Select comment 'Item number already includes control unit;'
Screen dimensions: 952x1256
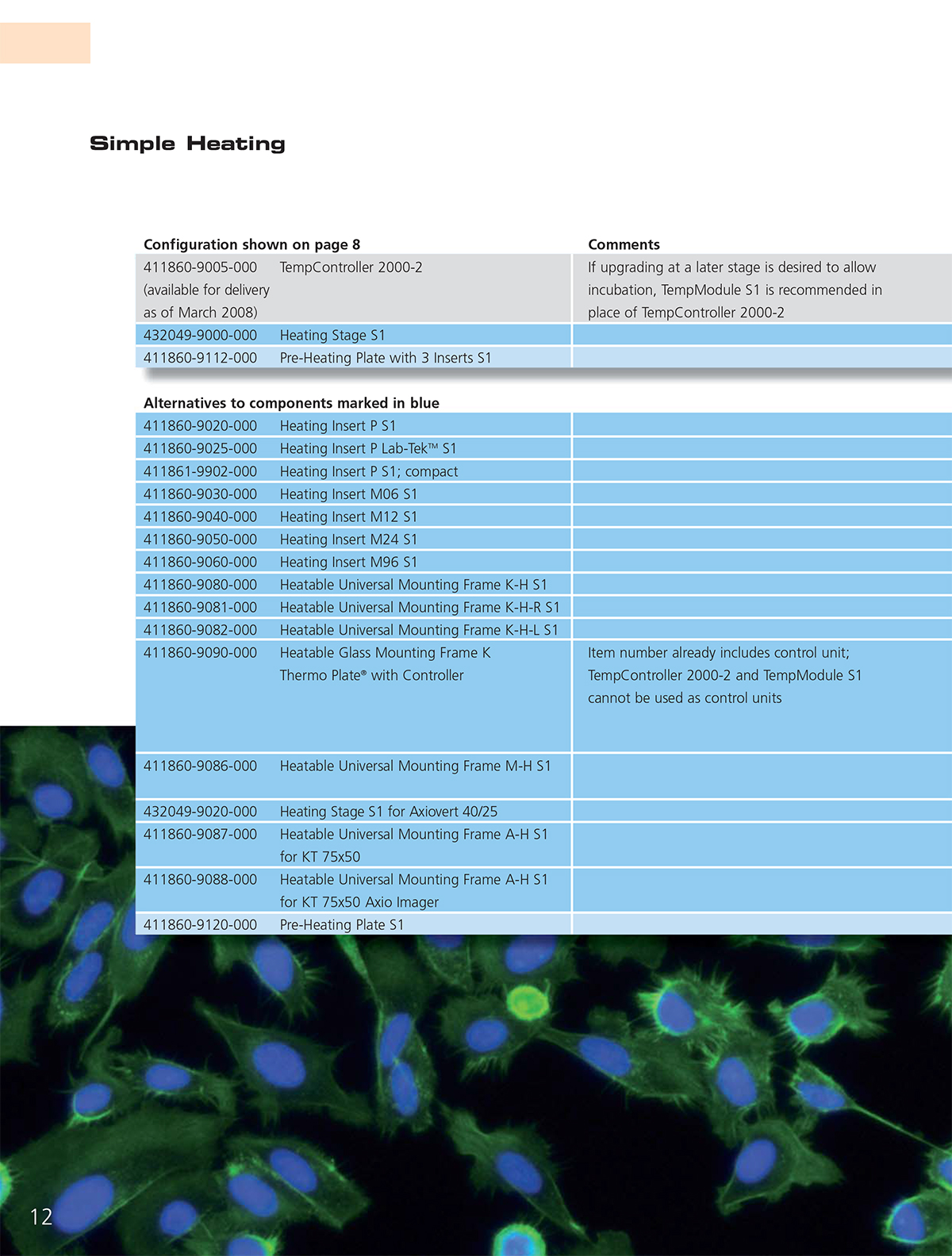tap(719, 653)
